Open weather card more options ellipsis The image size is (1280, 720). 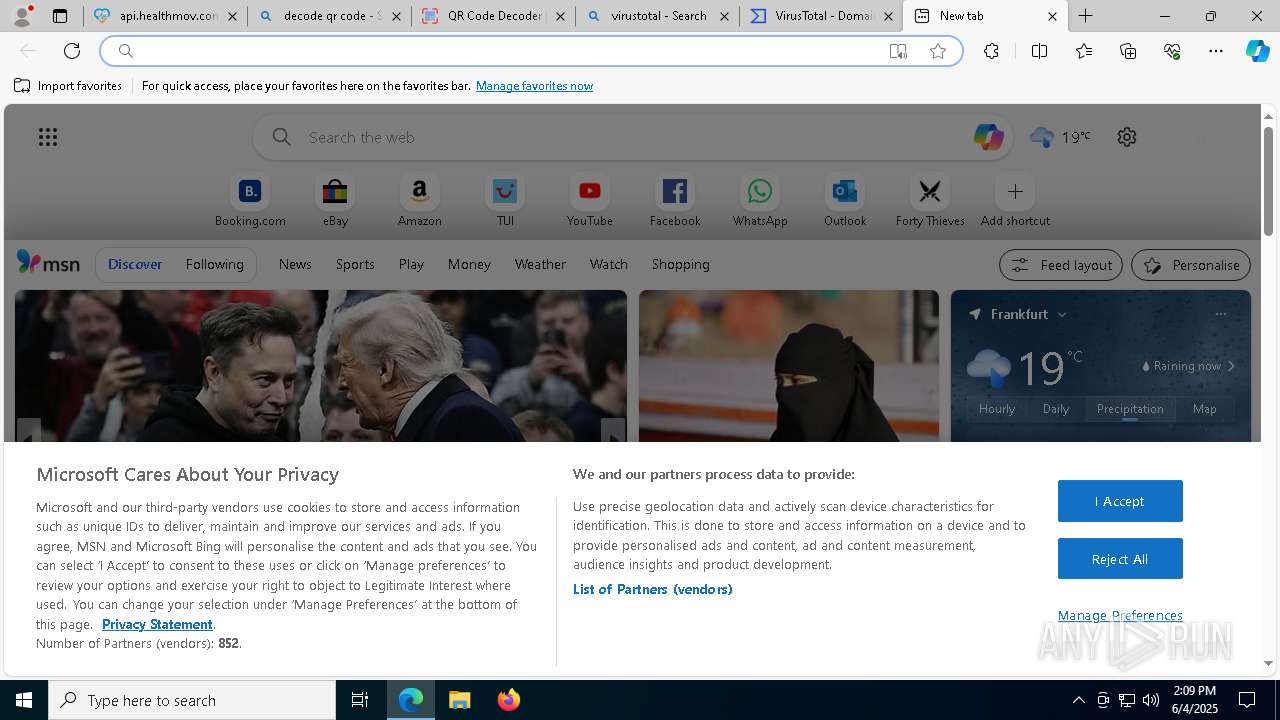point(1220,314)
